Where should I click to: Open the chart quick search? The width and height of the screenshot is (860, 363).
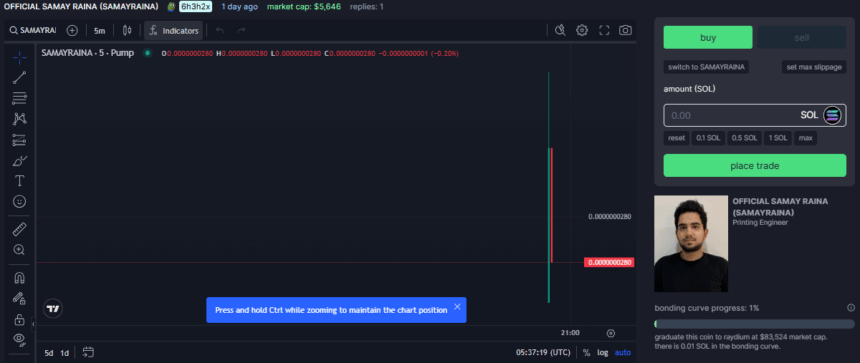point(560,31)
